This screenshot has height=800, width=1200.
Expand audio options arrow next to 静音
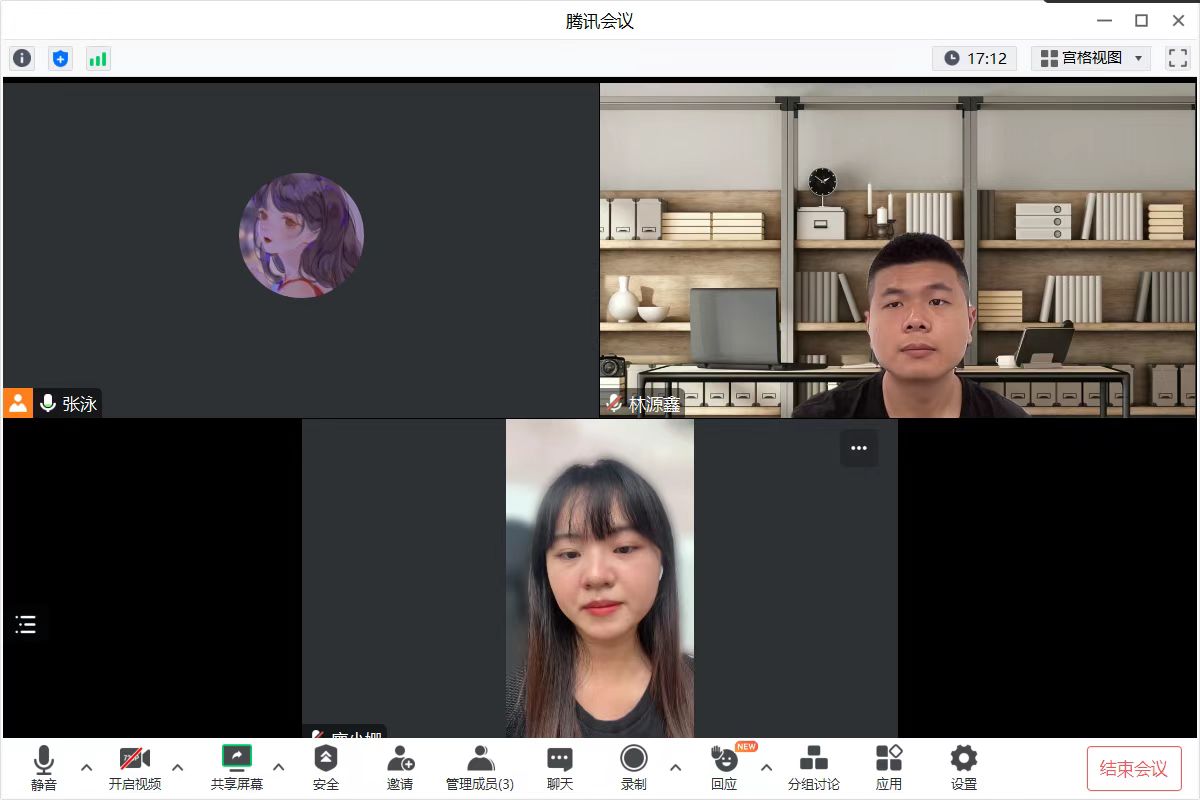click(86, 768)
